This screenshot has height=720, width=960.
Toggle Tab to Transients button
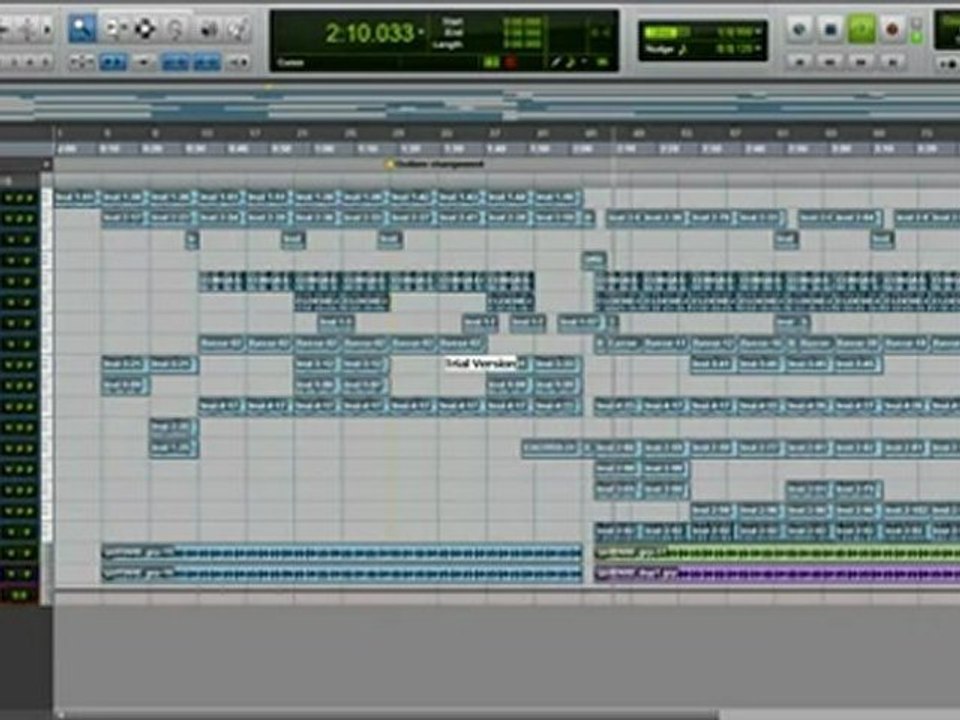pyautogui.click(x=113, y=62)
